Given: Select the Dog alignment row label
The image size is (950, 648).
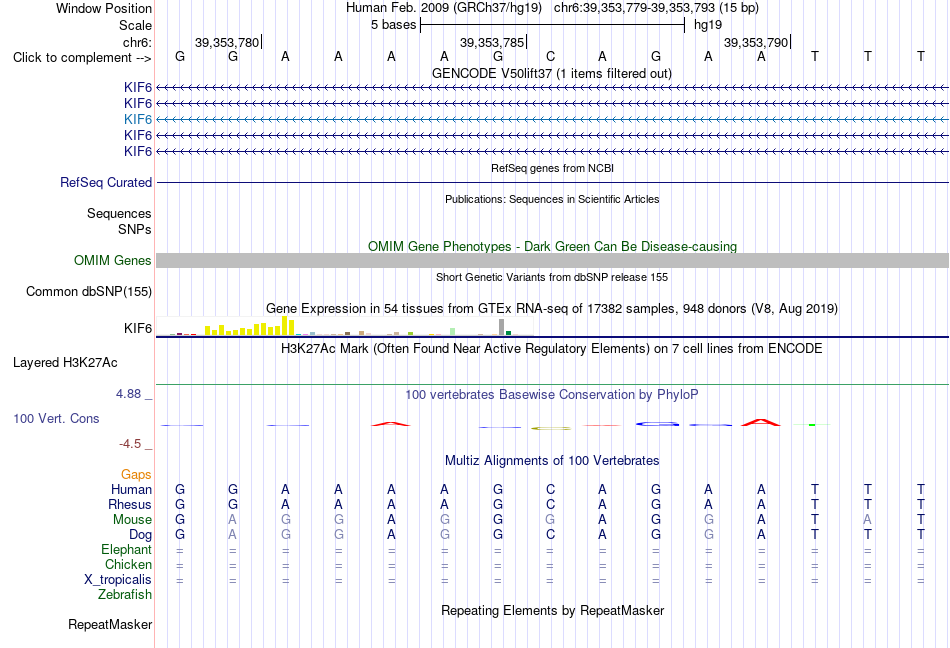Looking at the screenshot, I should click(x=141, y=535).
